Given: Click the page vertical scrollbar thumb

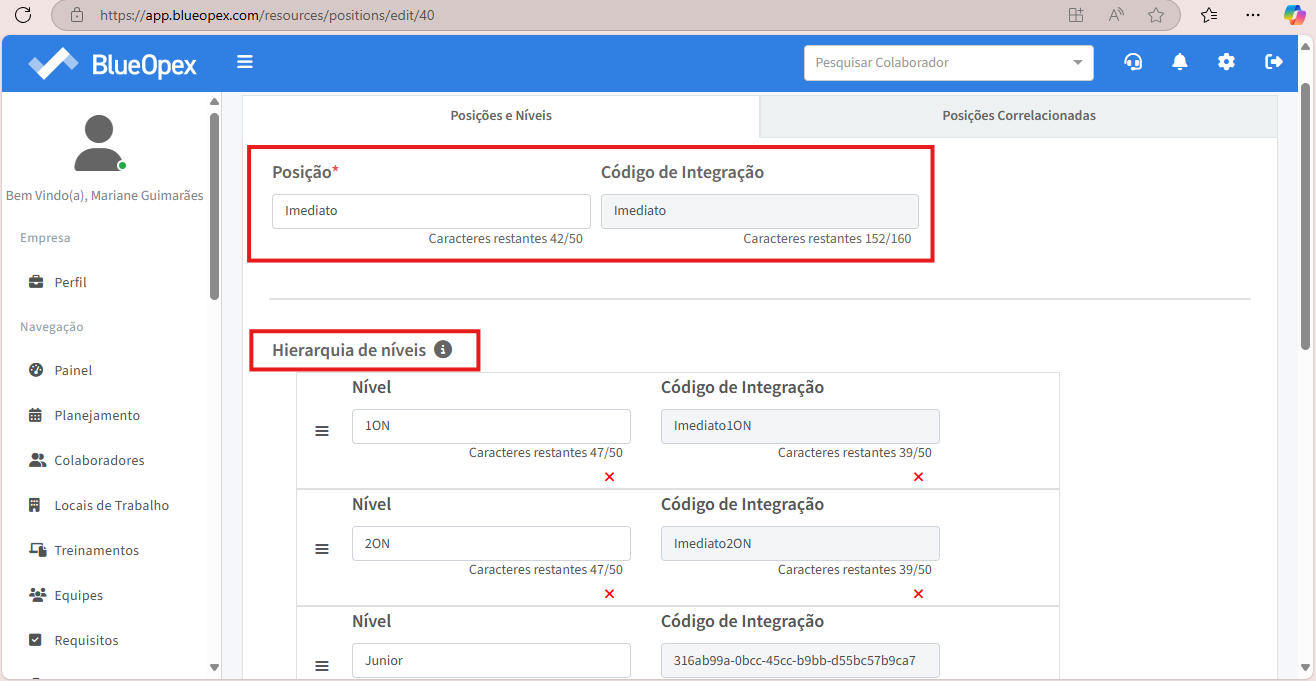Looking at the screenshot, I should [1306, 216].
